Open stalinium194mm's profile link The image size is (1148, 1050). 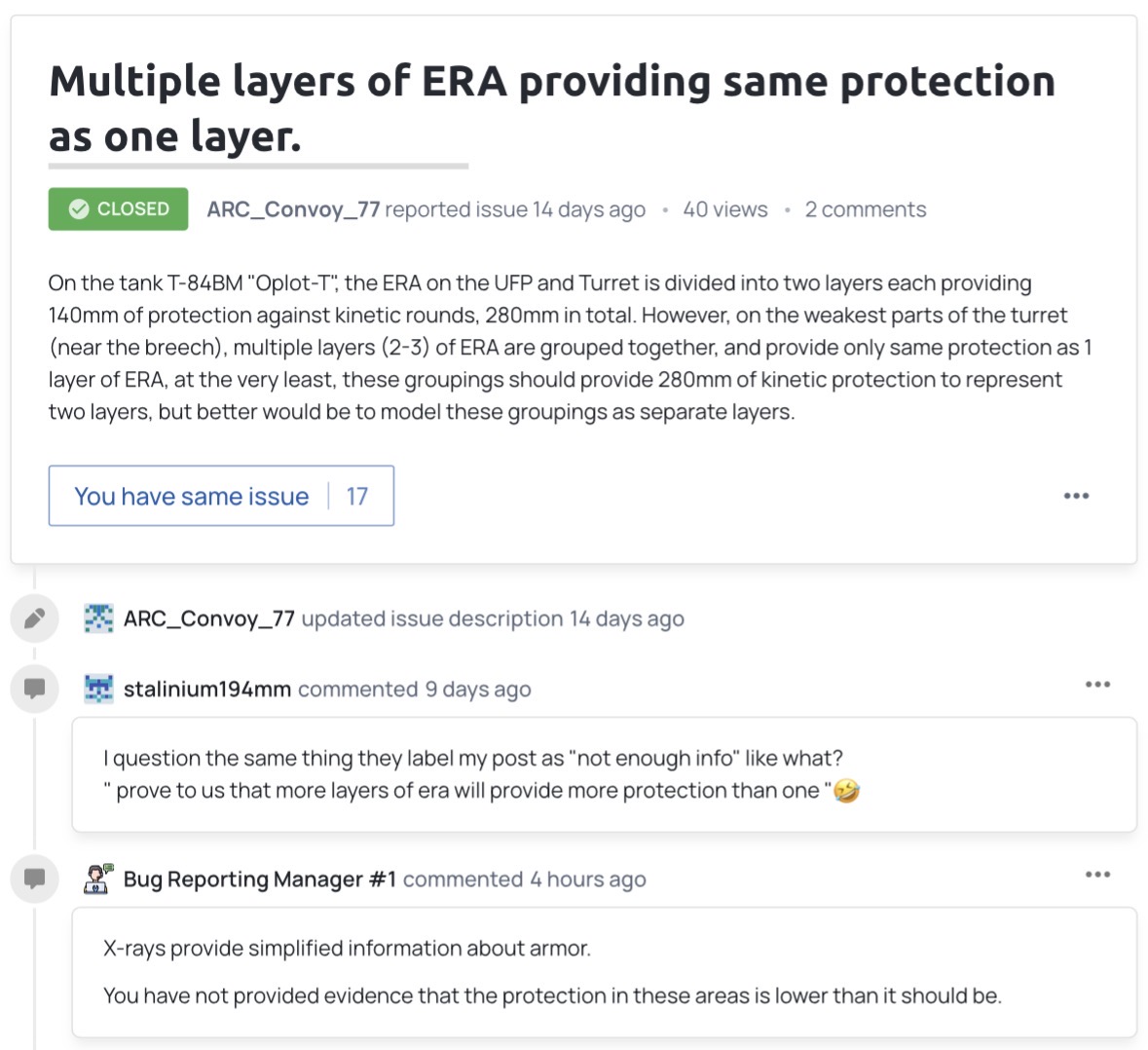pos(207,690)
